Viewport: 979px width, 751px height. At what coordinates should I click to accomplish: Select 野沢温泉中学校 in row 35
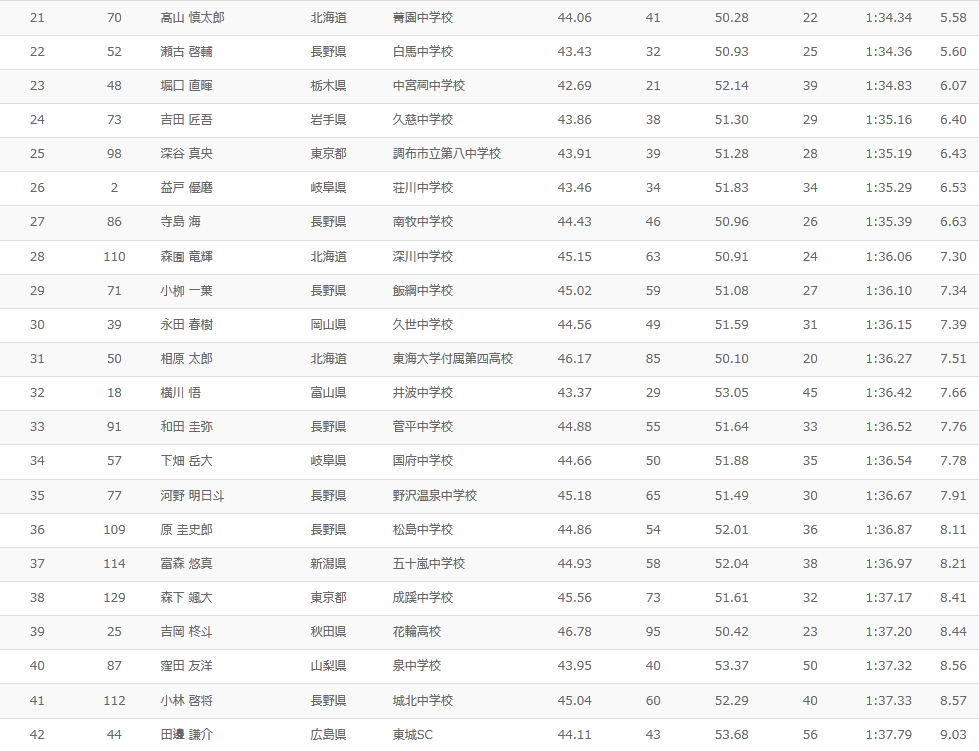point(435,496)
